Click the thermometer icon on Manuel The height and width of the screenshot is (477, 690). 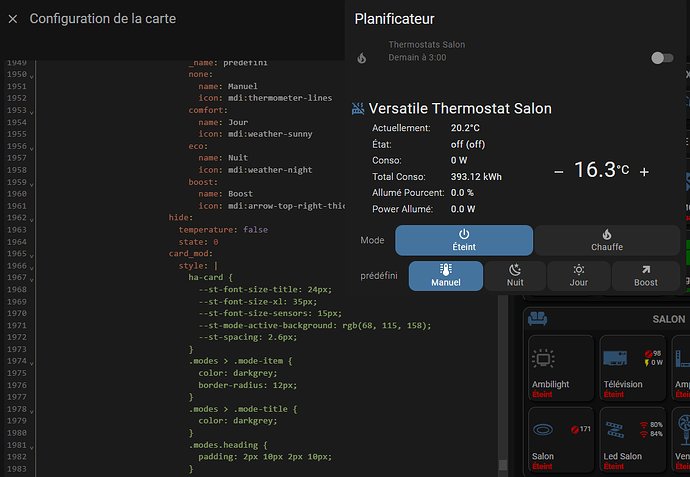click(x=446, y=269)
